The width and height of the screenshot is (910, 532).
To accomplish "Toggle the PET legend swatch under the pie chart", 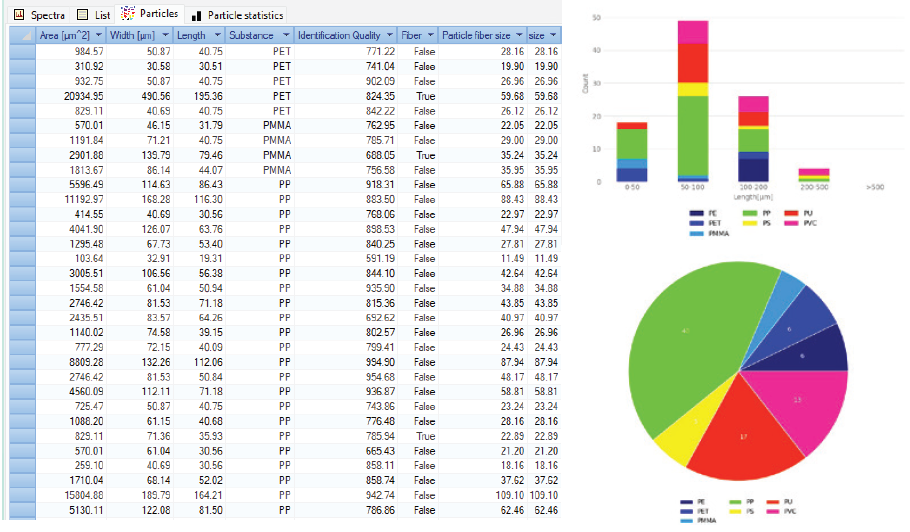I will click(x=687, y=512).
